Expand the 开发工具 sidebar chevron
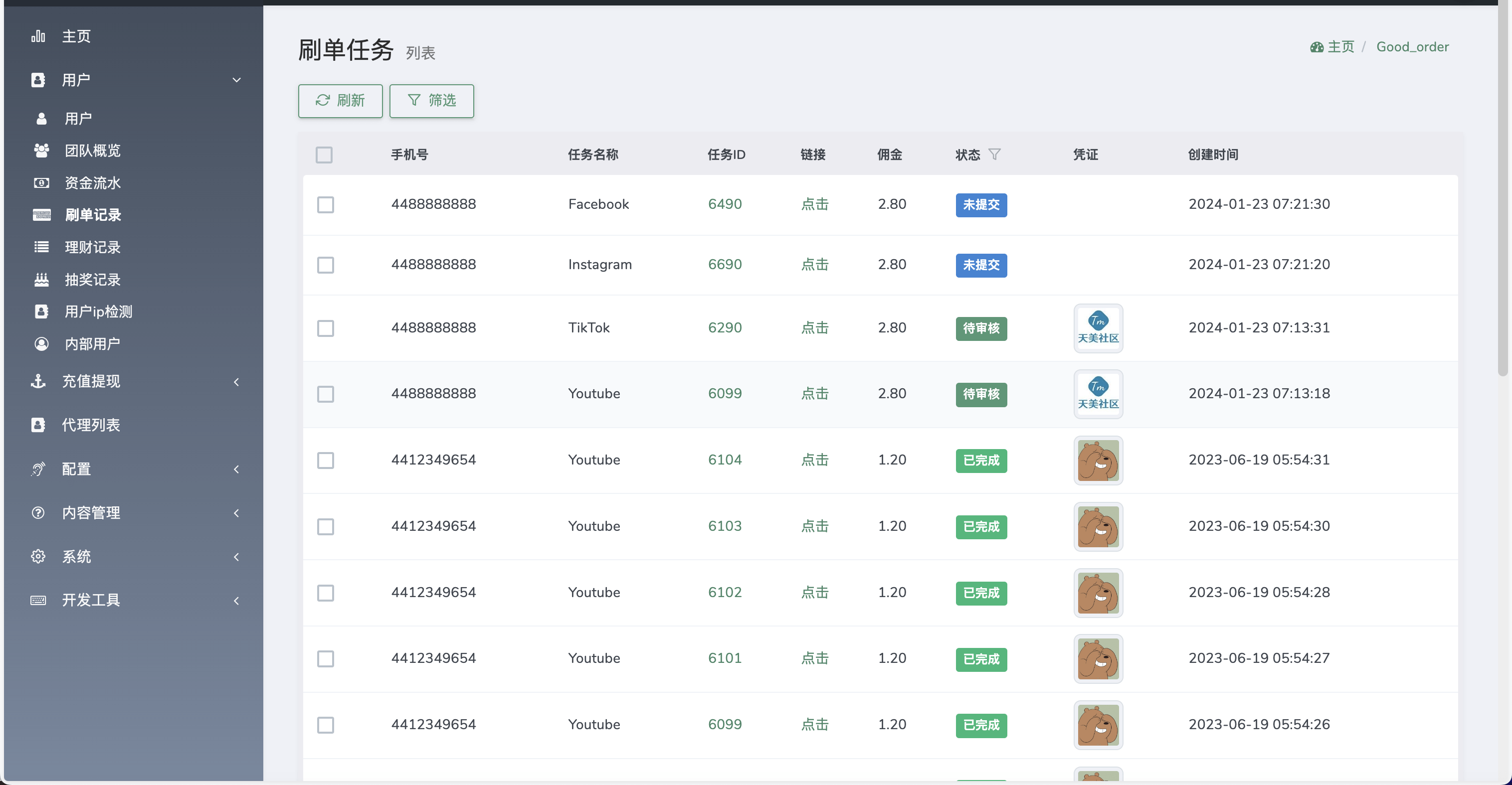Image resolution: width=1512 pixels, height=785 pixels. point(236,601)
